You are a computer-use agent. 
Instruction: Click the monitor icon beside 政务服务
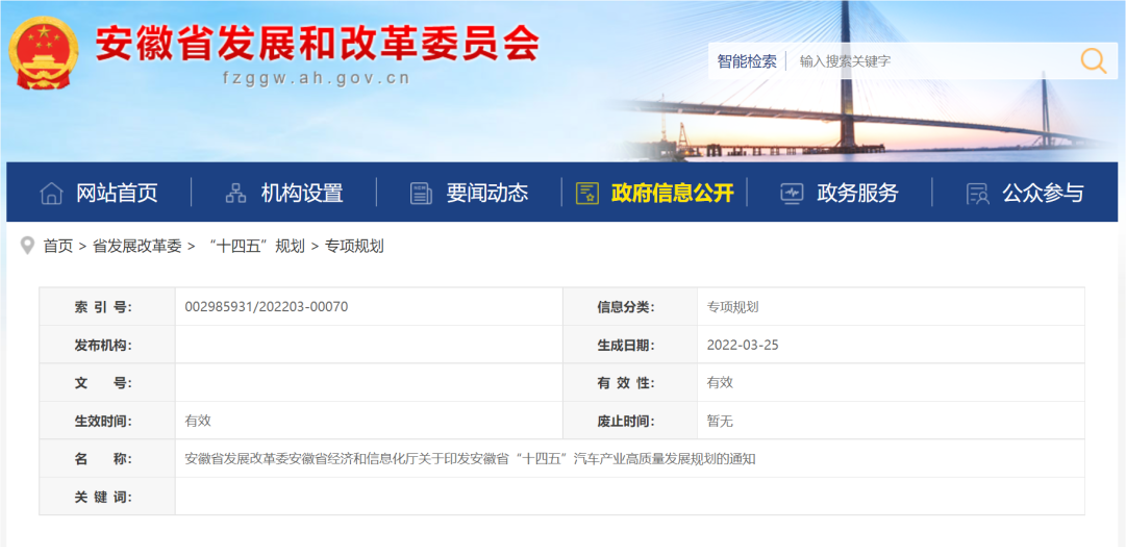pyautogui.click(x=791, y=193)
